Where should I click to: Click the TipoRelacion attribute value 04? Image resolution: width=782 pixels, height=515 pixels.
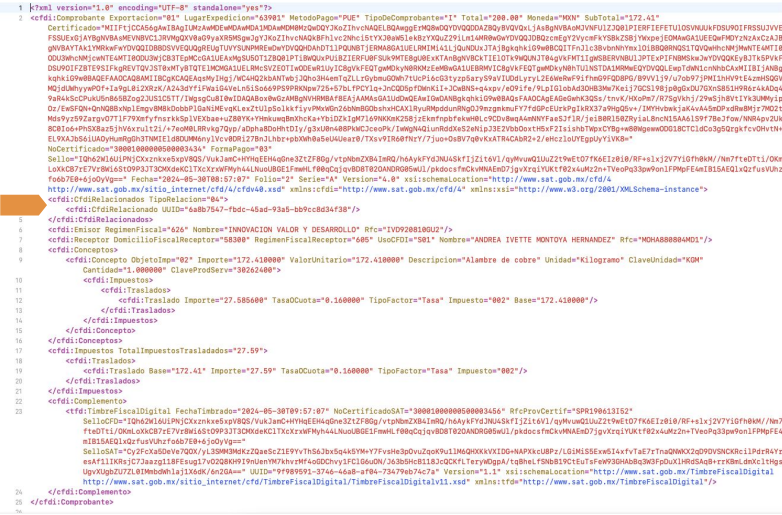point(214,199)
